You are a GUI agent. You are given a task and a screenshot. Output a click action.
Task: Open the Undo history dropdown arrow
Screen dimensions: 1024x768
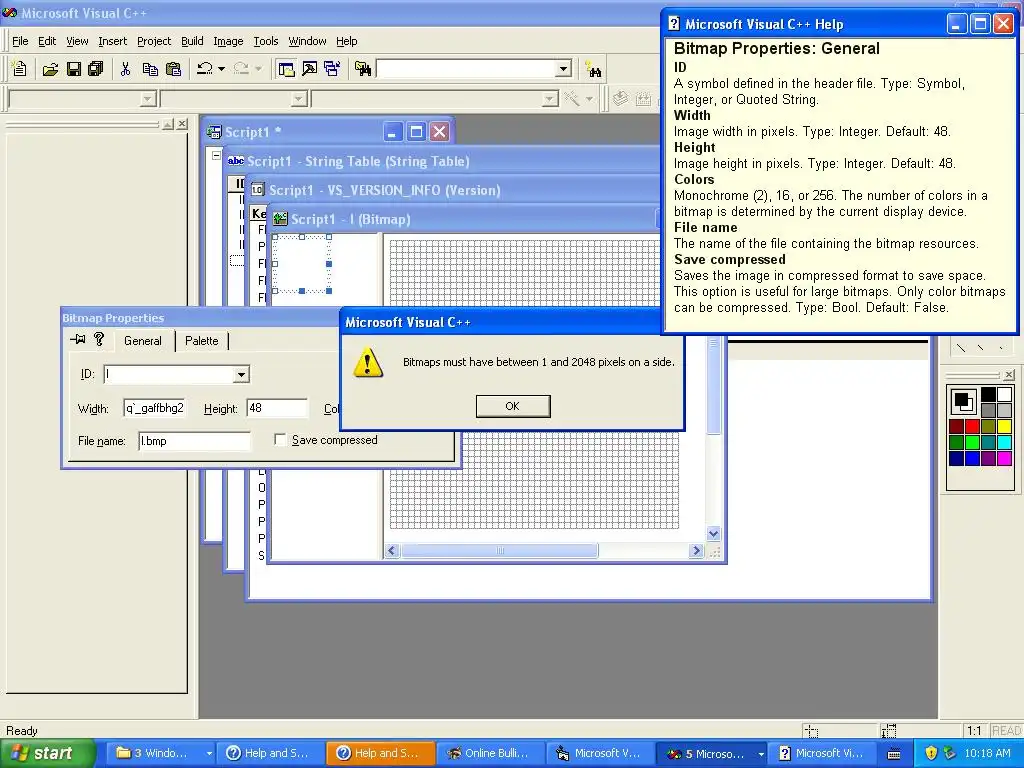[221, 69]
